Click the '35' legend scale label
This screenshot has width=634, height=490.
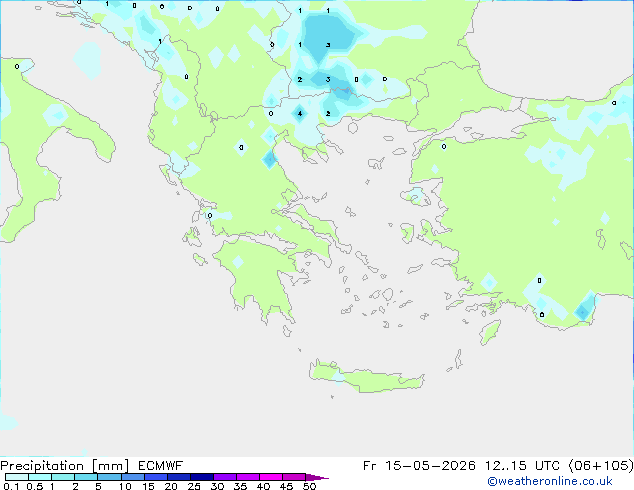click(240, 486)
